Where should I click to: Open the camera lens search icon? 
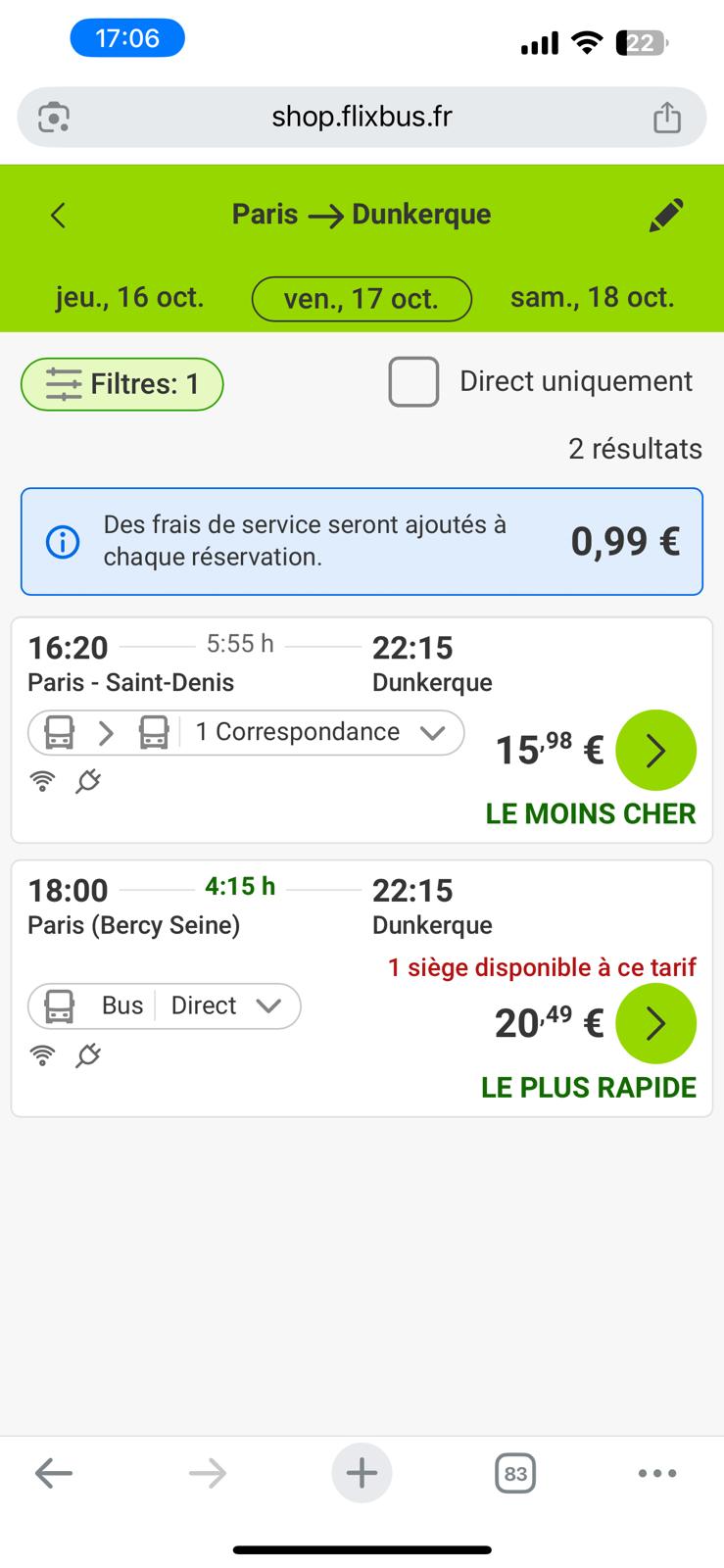(54, 118)
